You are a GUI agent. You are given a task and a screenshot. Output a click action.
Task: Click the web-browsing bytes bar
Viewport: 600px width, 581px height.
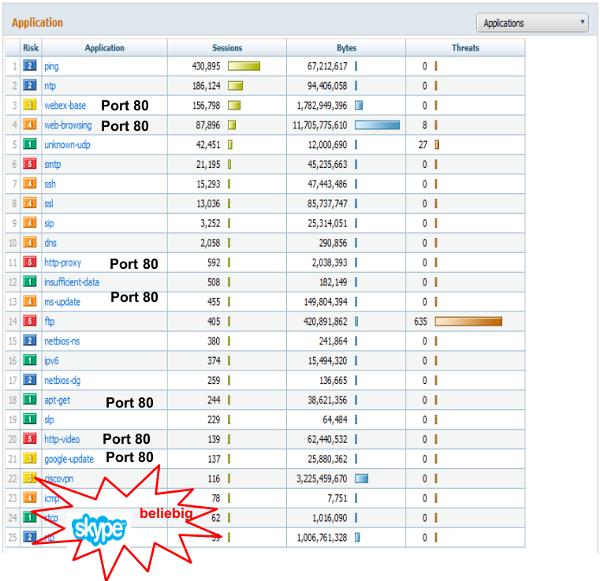(x=377, y=125)
